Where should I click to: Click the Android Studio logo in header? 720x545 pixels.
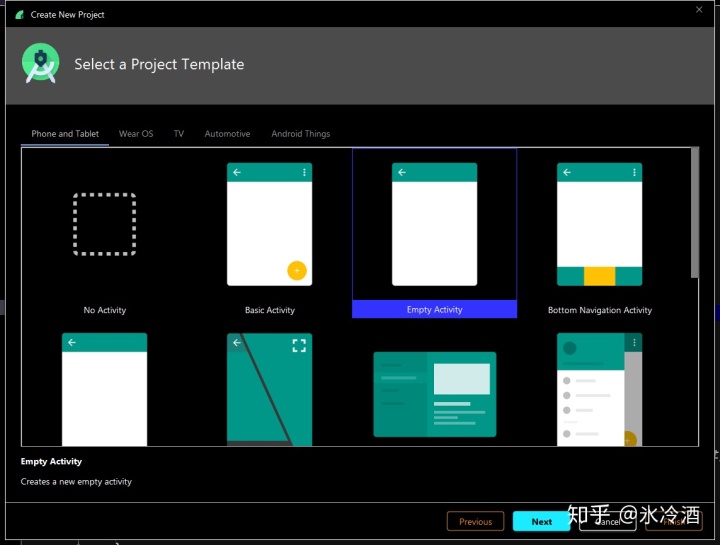(40, 63)
